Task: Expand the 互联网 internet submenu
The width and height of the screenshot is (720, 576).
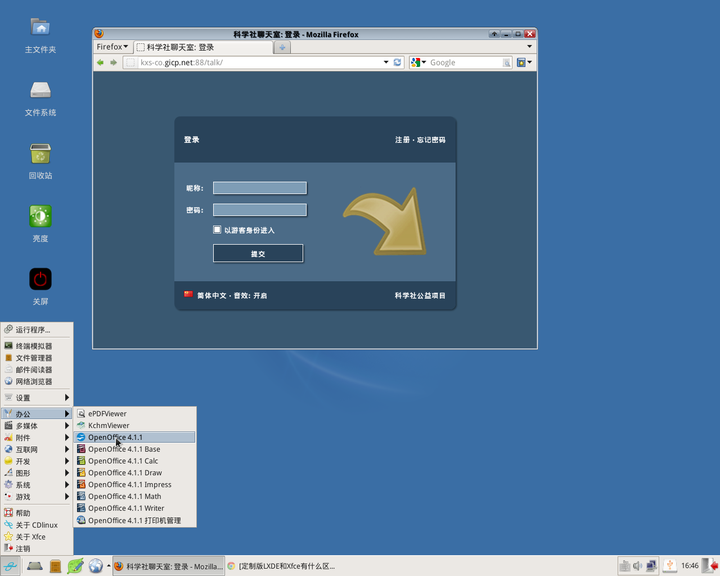Action: (x=37, y=450)
